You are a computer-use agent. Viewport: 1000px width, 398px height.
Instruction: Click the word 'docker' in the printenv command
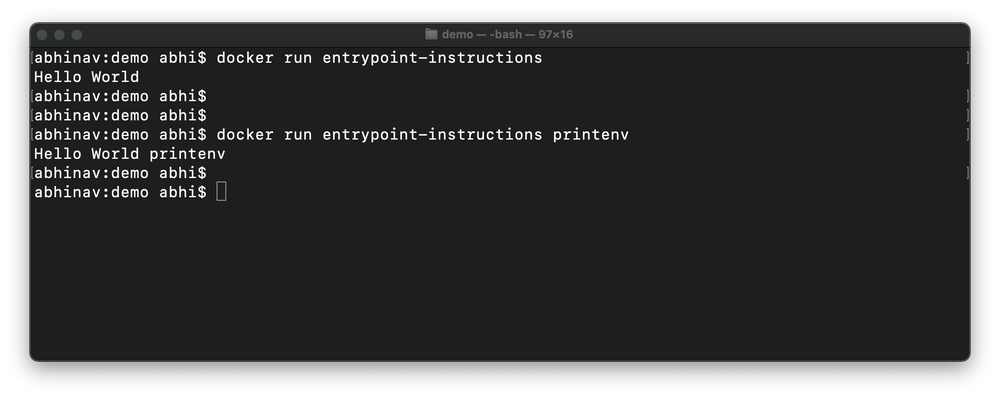click(245, 135)
